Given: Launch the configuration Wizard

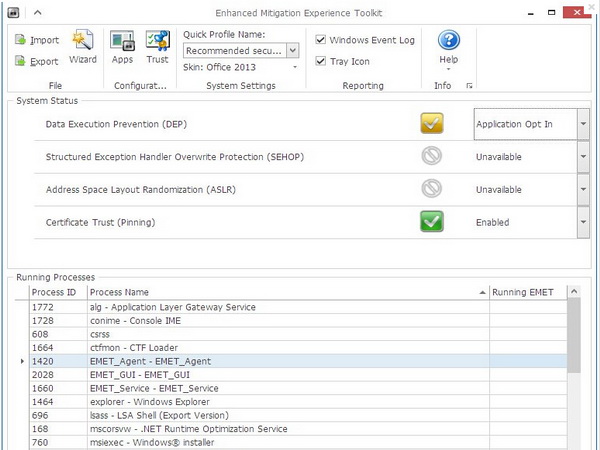Looking at the screenshot, I should coord(83,47).
